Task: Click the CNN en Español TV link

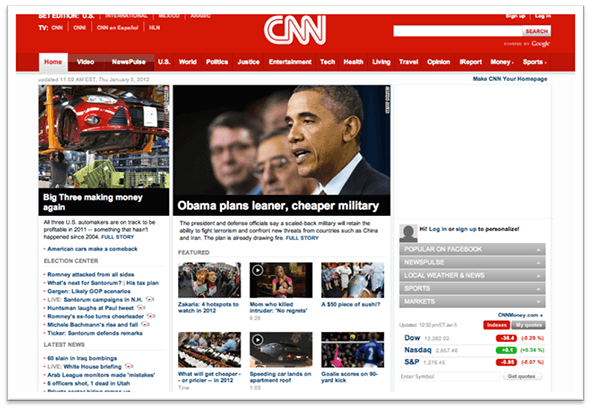Action: [x=117, y=28]
